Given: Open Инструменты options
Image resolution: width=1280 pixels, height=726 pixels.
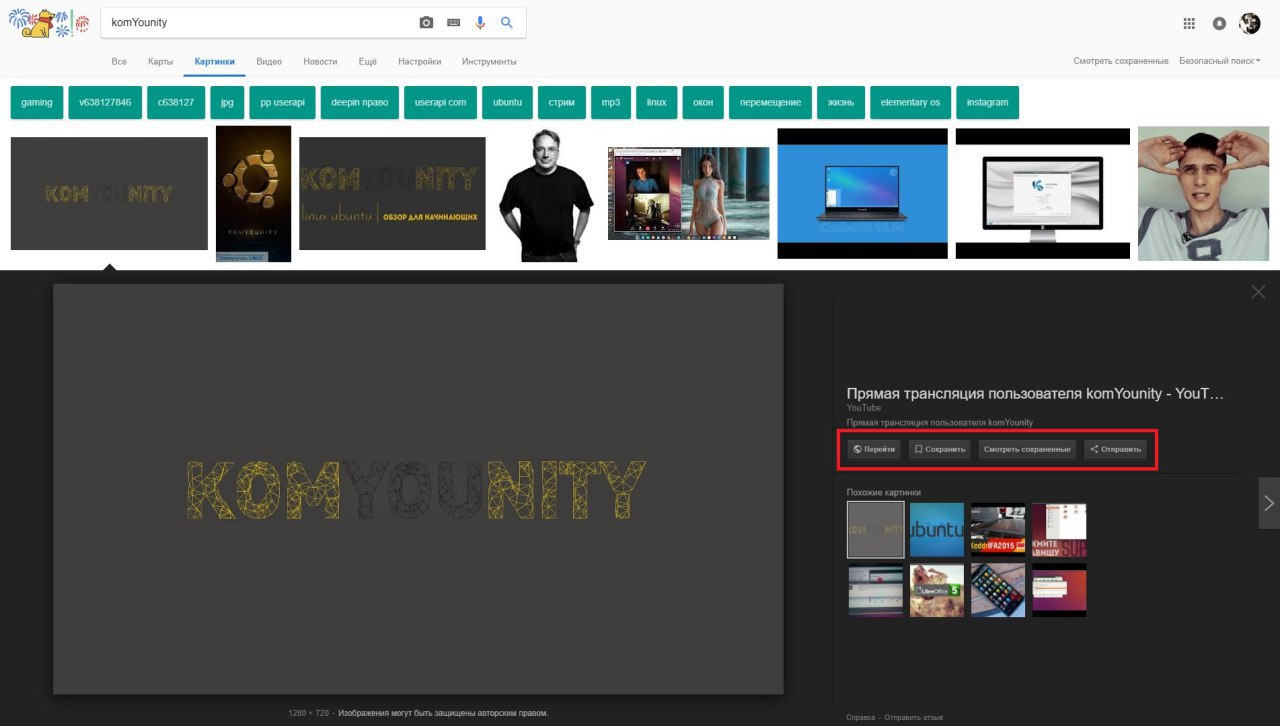Looking at the screenshot, I should [x=489, y=61].
